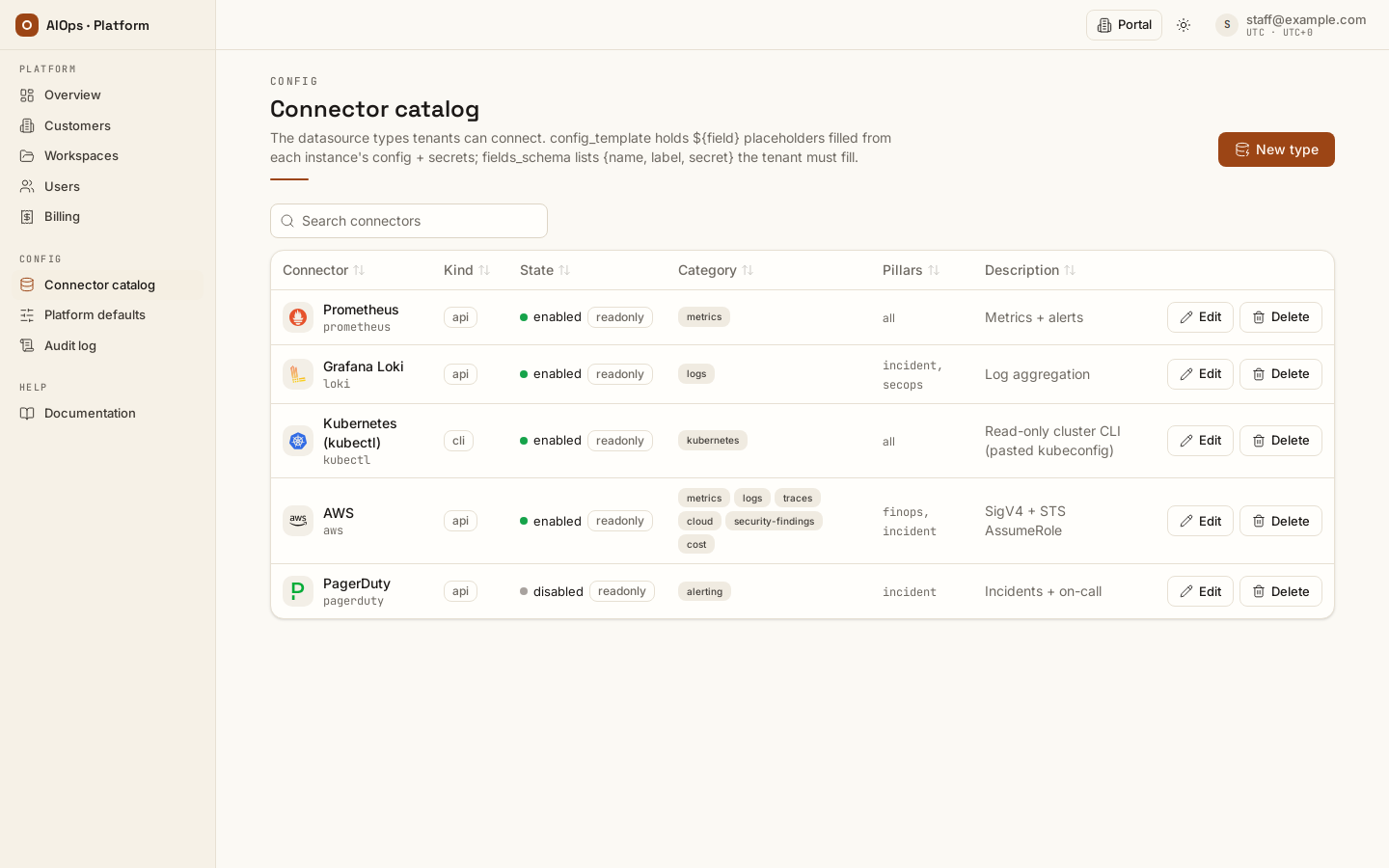Click the 'kubernetes' category tag
The image size is (1389, 868).
[713, 441]
